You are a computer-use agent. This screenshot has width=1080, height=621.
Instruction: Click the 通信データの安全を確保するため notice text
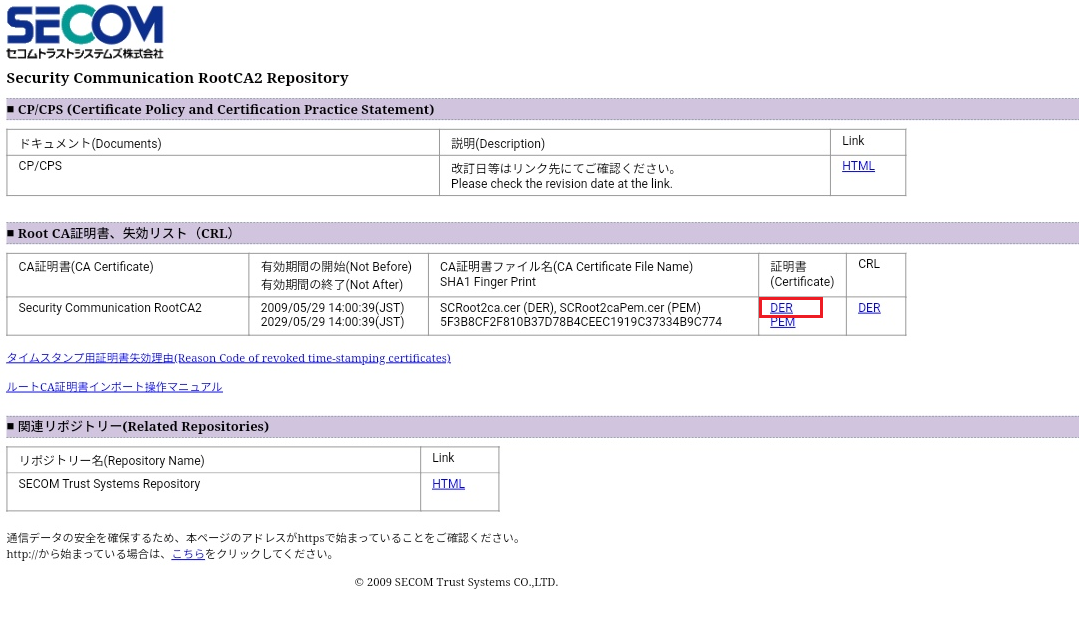click(264, 538)
